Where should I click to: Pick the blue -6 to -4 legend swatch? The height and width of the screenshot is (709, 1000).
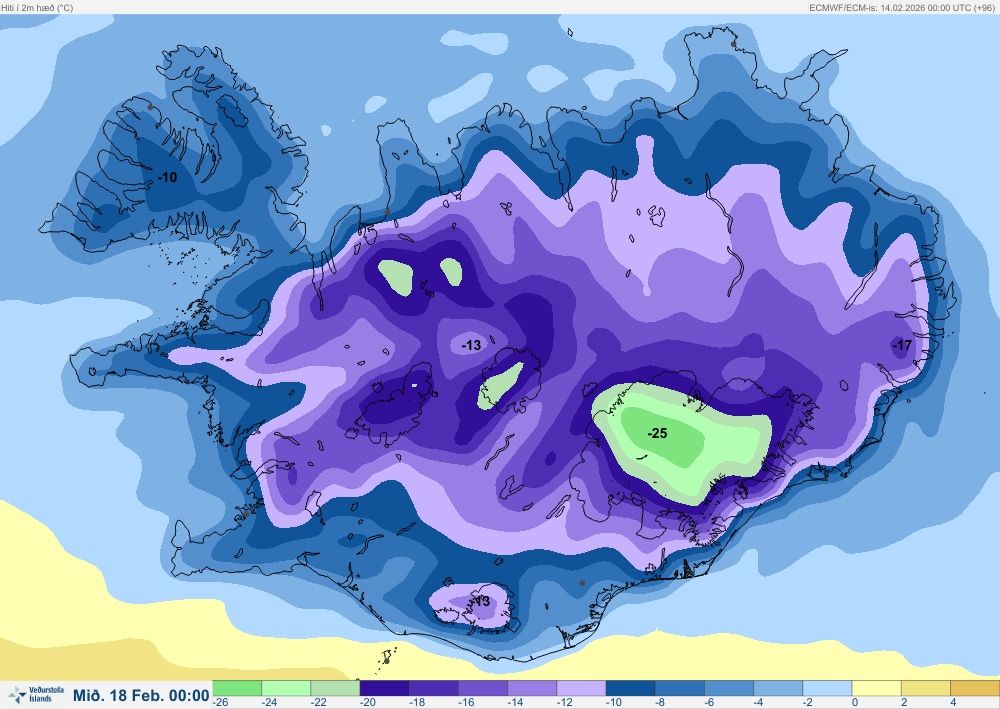[x=728, y=688]
